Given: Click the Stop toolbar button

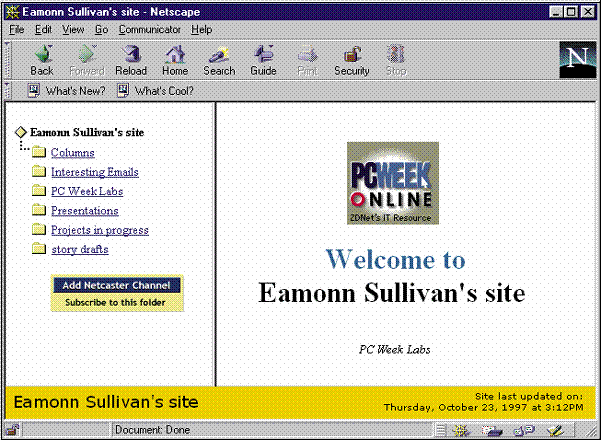Looking at the screenshot, I should pos(396,61).
